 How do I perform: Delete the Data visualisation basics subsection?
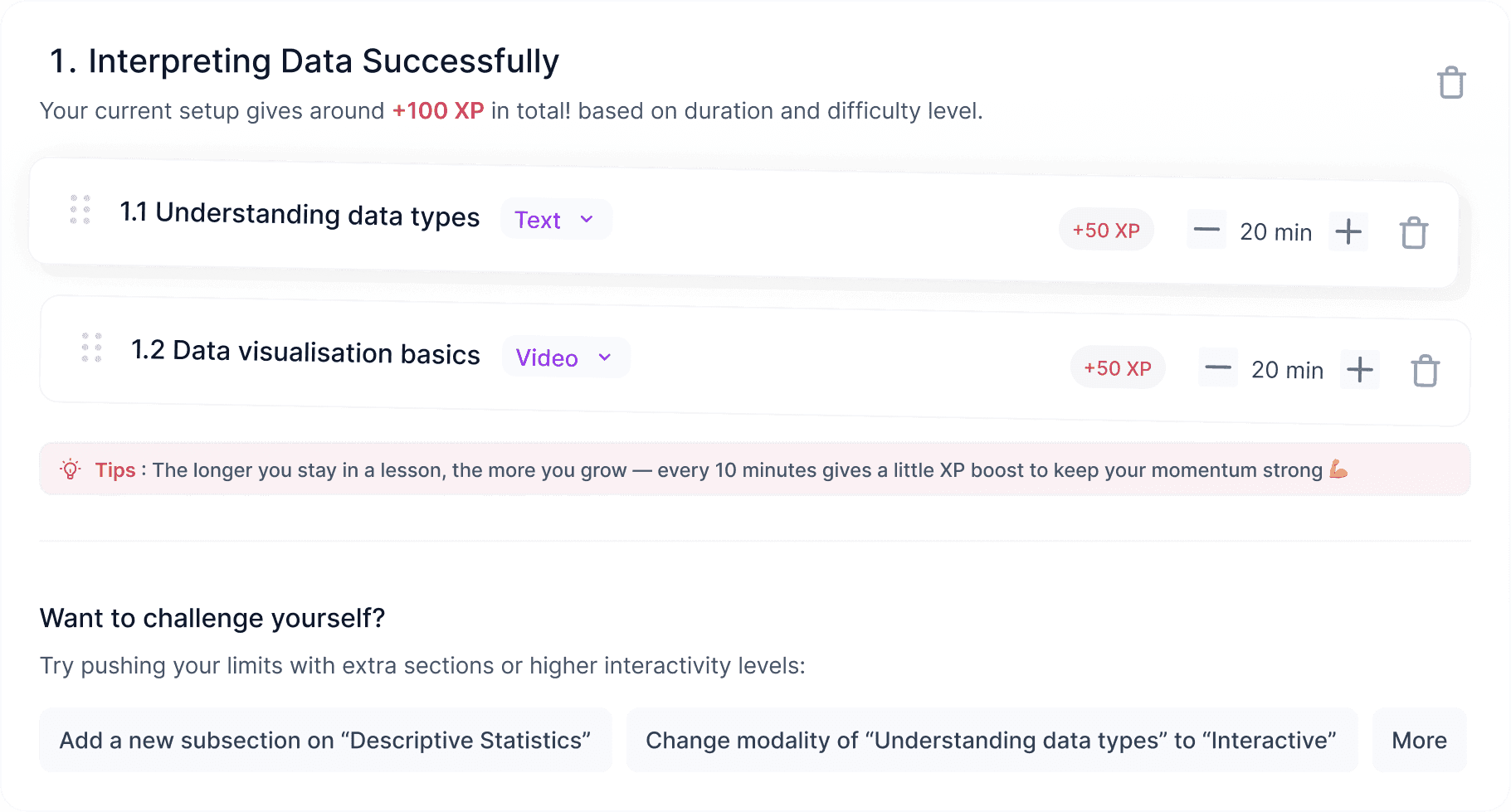point(1425,371)
